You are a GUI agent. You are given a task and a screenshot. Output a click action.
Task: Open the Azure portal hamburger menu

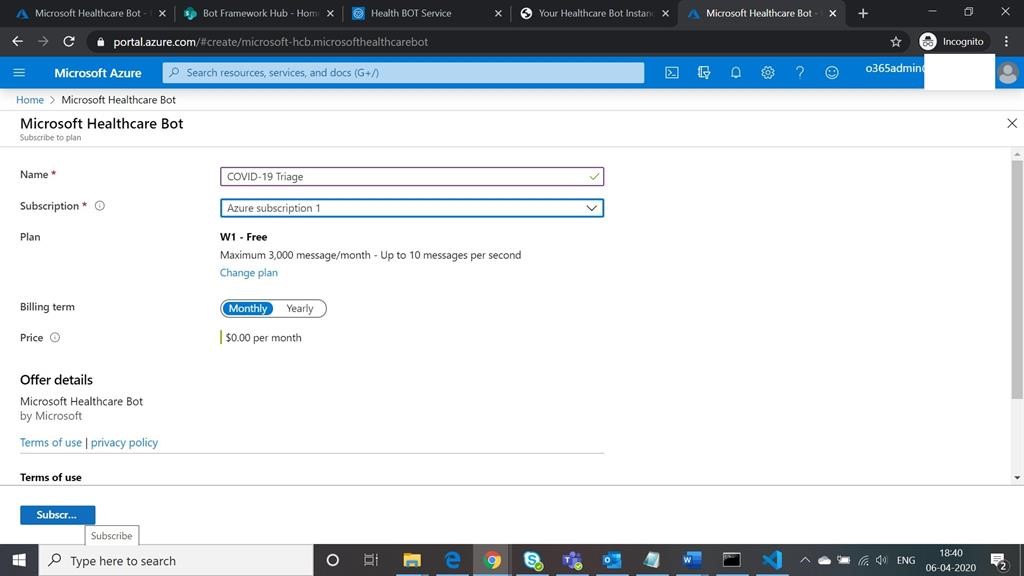[x=19, y=72]
